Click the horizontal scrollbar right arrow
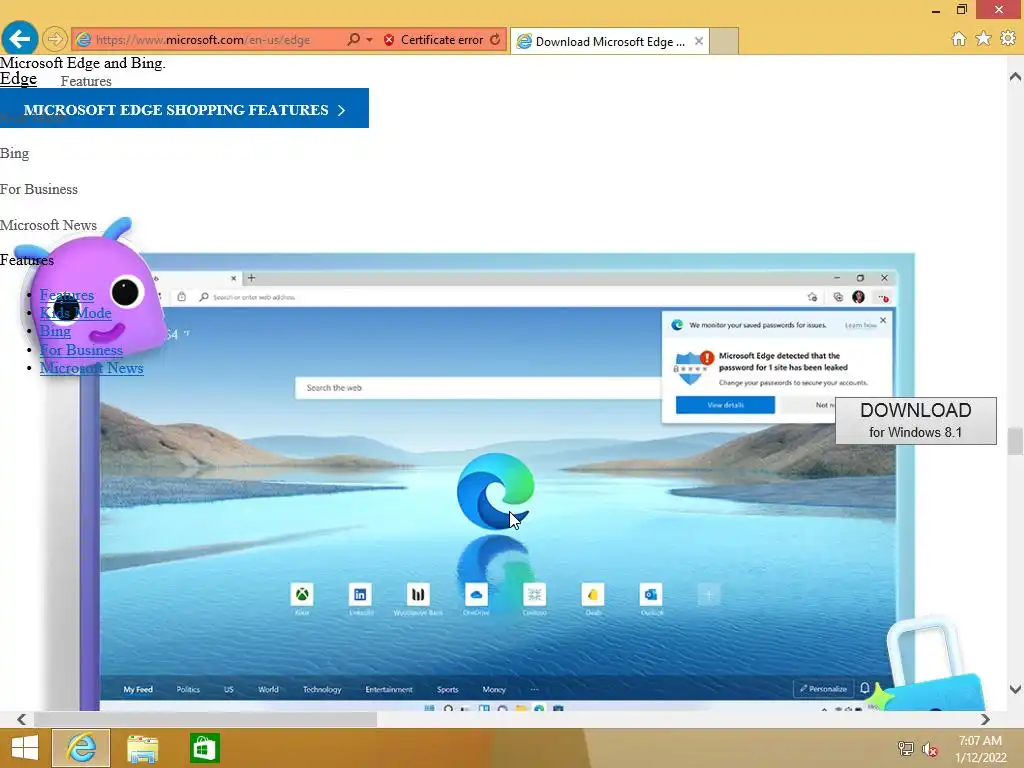Image resolution: width=1024 pixels, height=768 pixels. pyautogui.click(x=985, y=719)
